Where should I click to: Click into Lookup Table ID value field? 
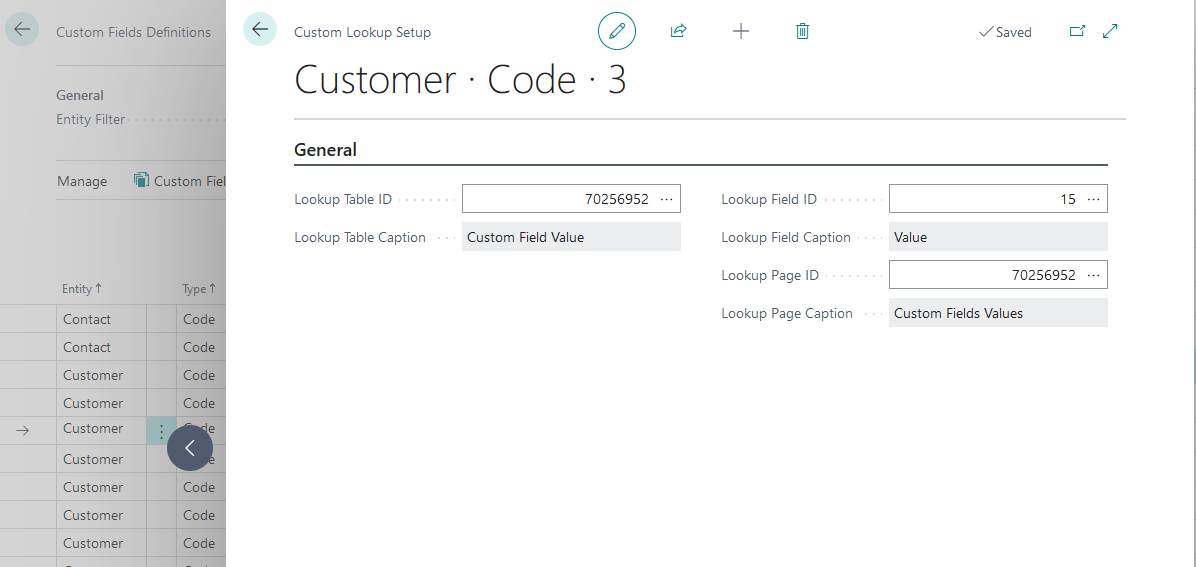556,199
